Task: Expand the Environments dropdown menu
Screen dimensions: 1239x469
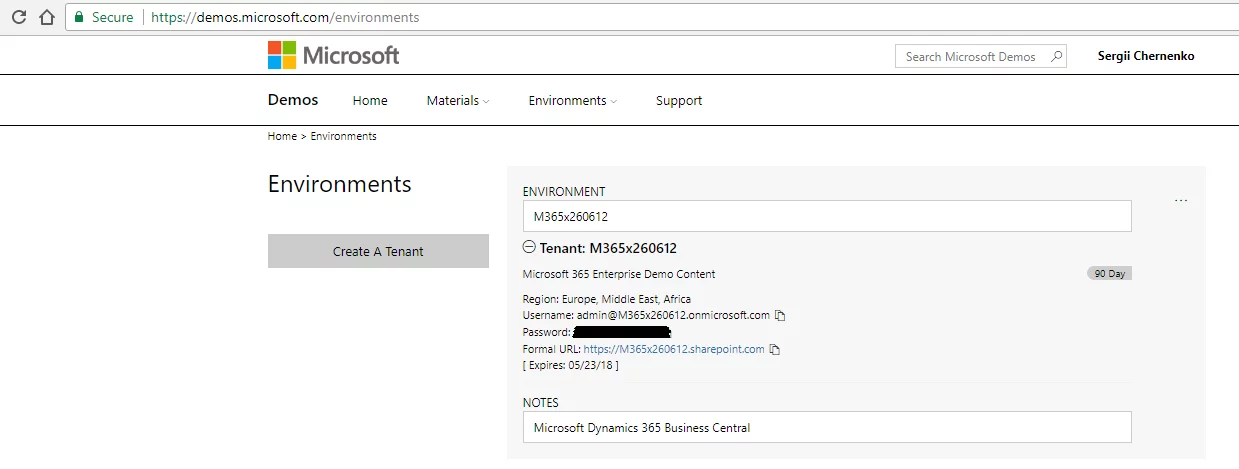Action: 572,100
